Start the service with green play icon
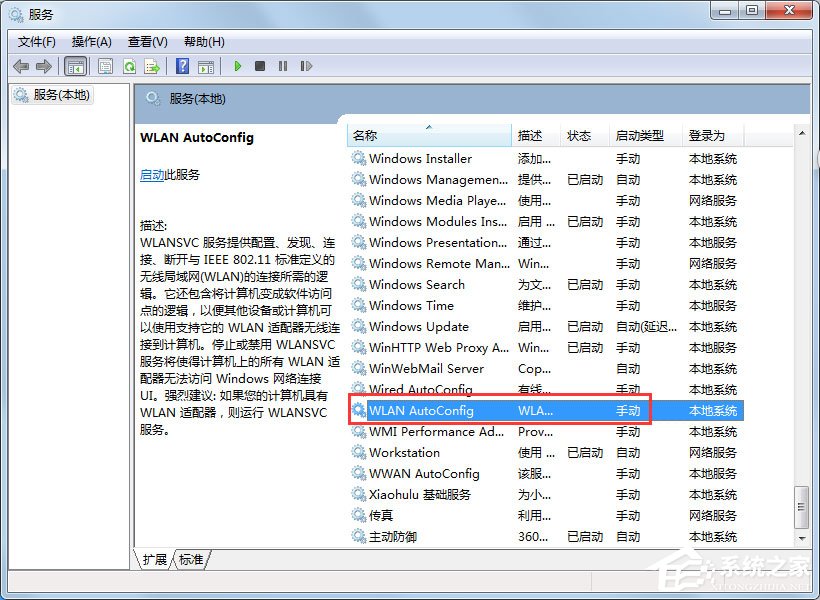The height and width of the screenshot is (600, 820). coord(237,66)
